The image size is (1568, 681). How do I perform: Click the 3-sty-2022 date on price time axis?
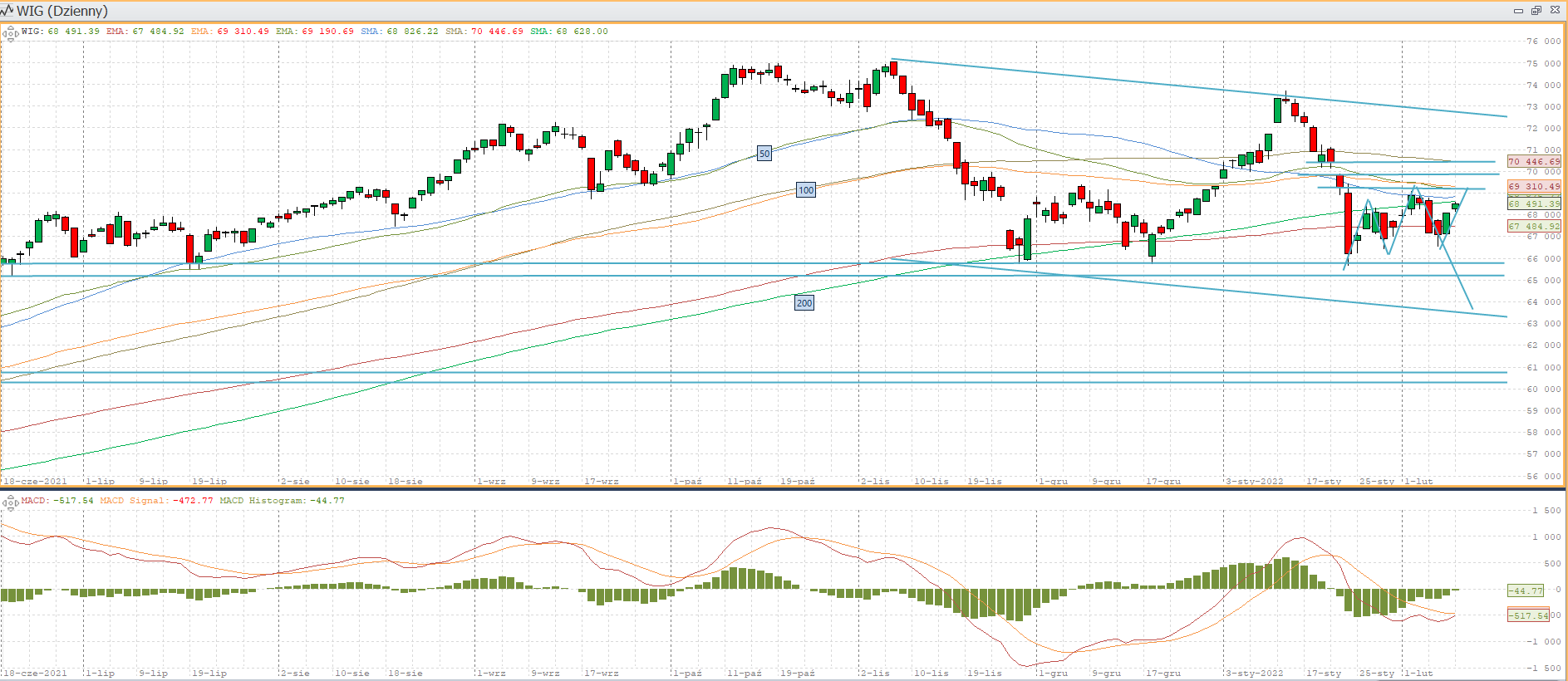click(x=1255, y=482)
